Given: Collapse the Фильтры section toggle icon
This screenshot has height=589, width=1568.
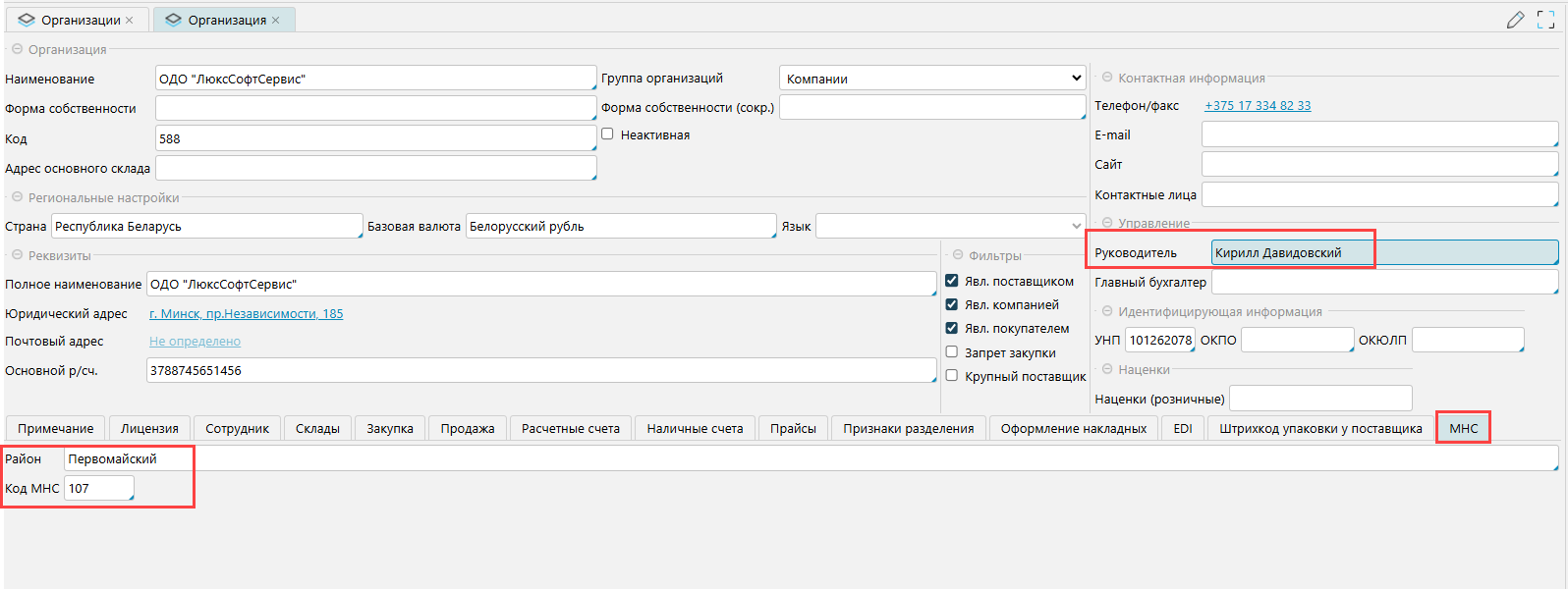Looking at the screenshot, I should pyautogui.click(x=958, y=255).
